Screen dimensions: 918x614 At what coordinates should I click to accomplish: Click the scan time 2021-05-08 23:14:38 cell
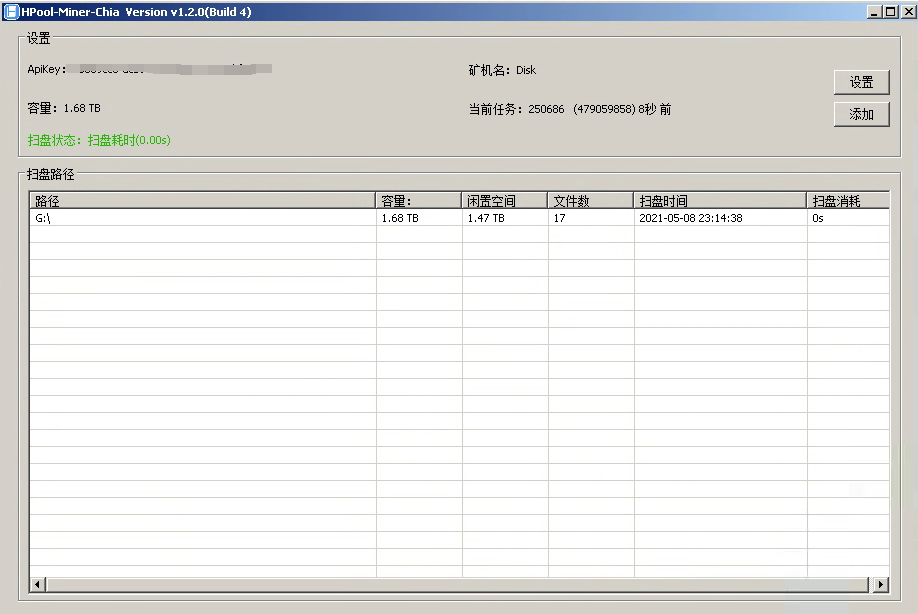tap(690, 218)
